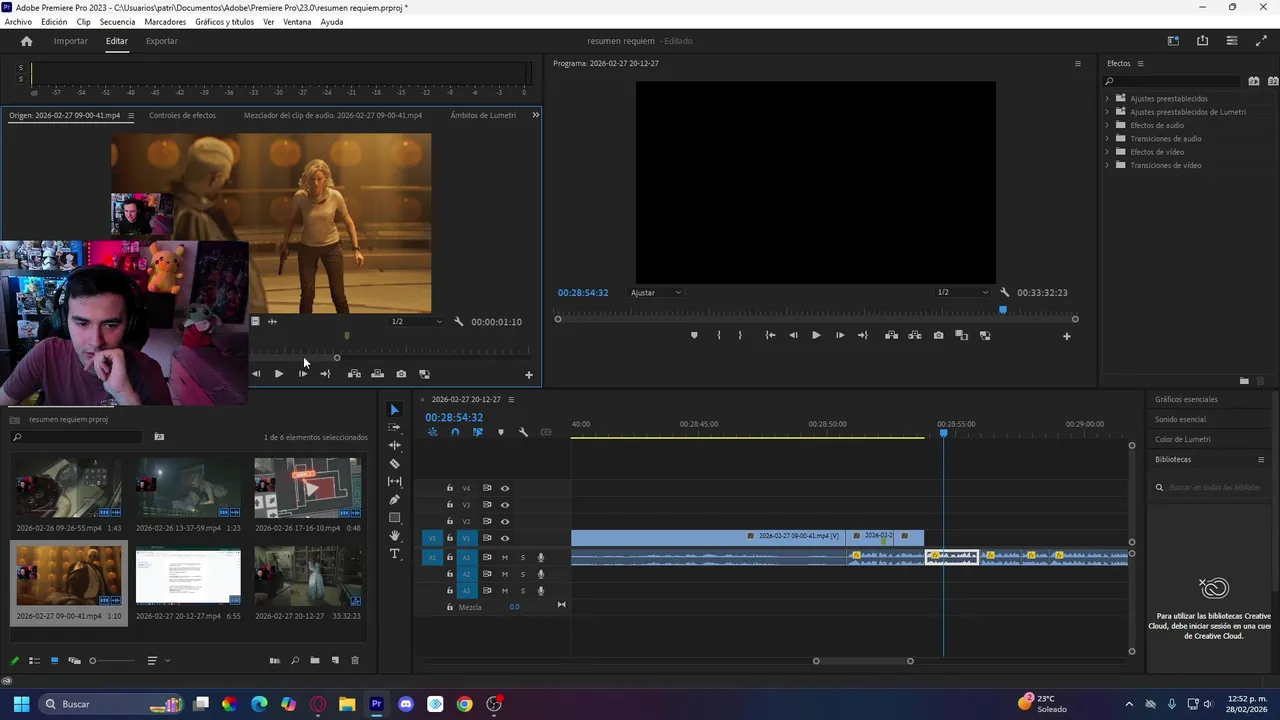Open the Exportar workspace
The image size is (1280, 720).
[161, 41]
